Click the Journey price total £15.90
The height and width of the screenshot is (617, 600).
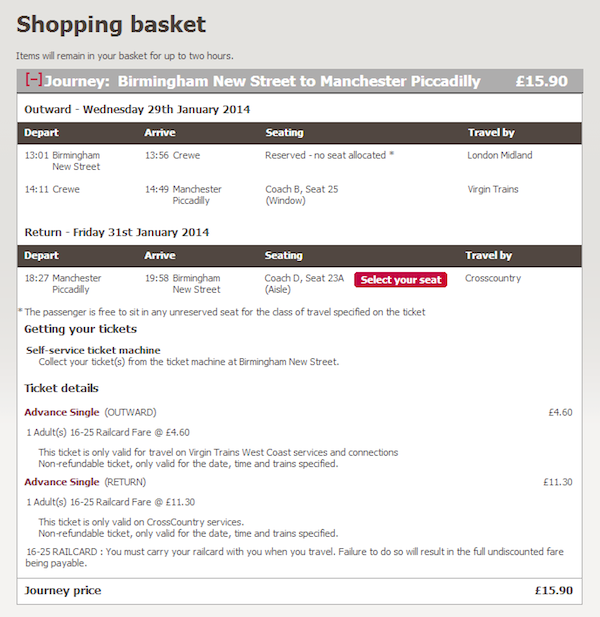554,591
